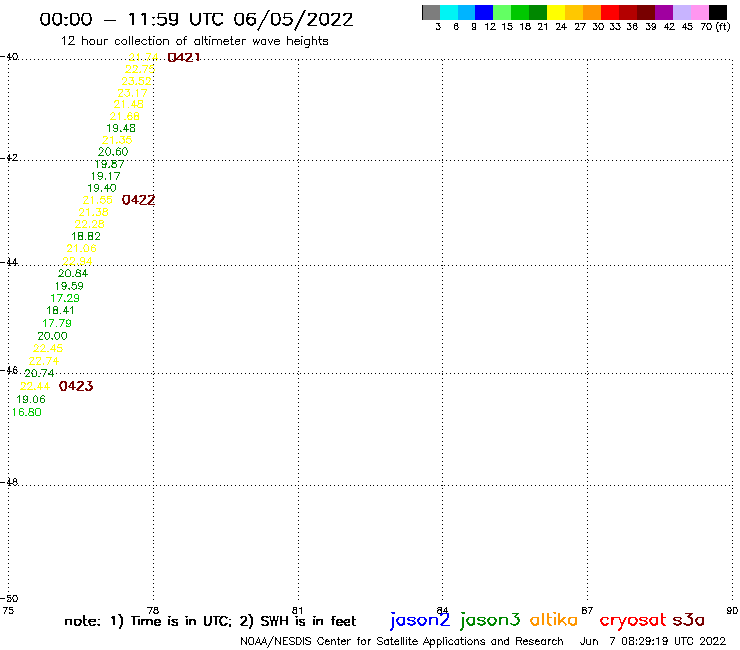This screenshot has width=740, height=650.
Task: Click the time label 0422
Action: pyautogui.click(x=138, y=200)
